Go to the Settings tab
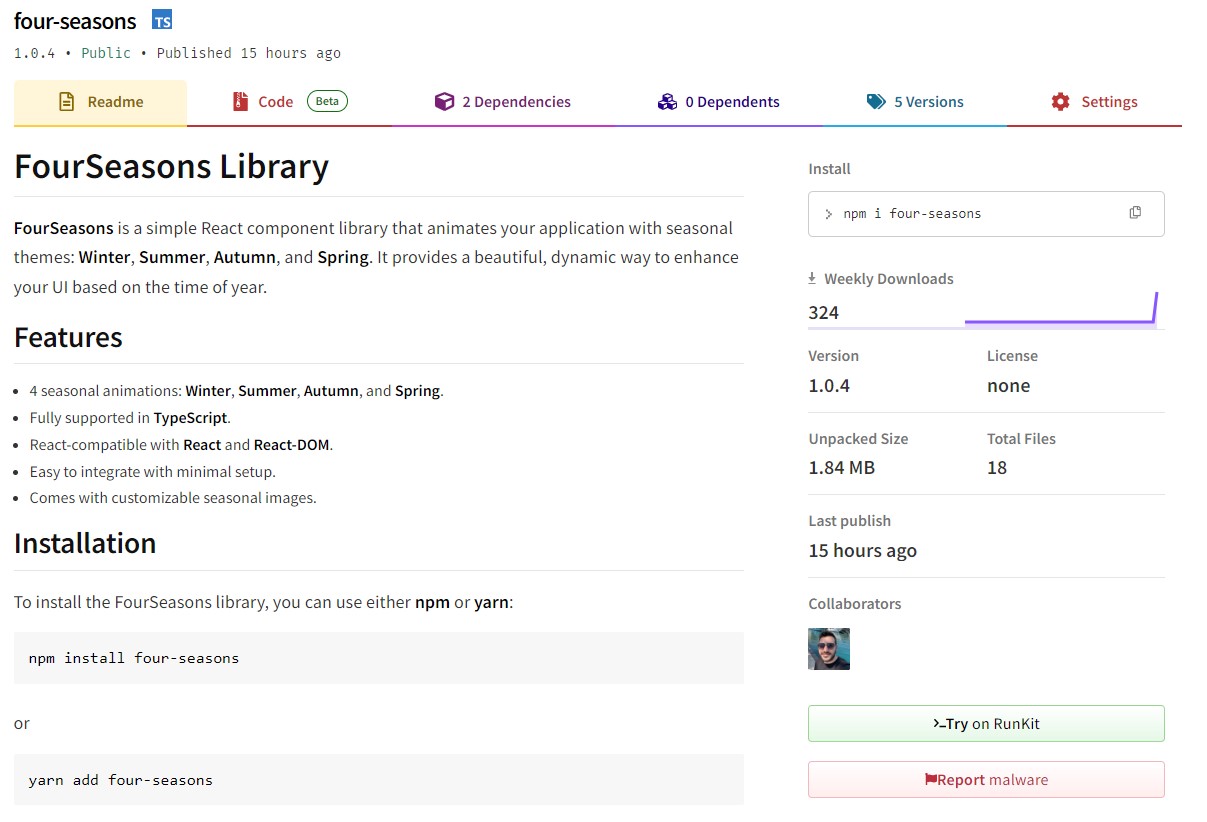Screen dimensions: 1207x822 pos(1094,102)
